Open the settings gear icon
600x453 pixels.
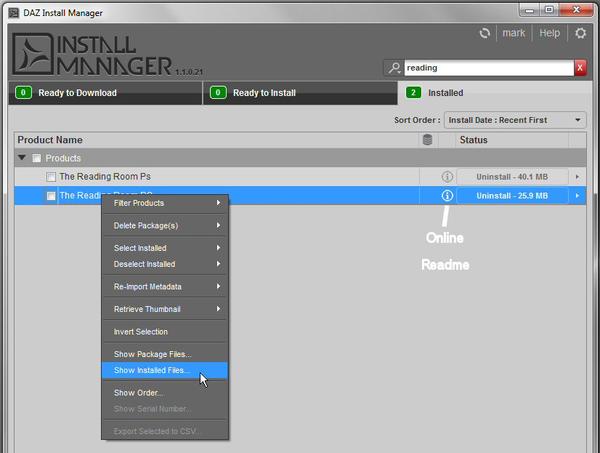[580, 33]
